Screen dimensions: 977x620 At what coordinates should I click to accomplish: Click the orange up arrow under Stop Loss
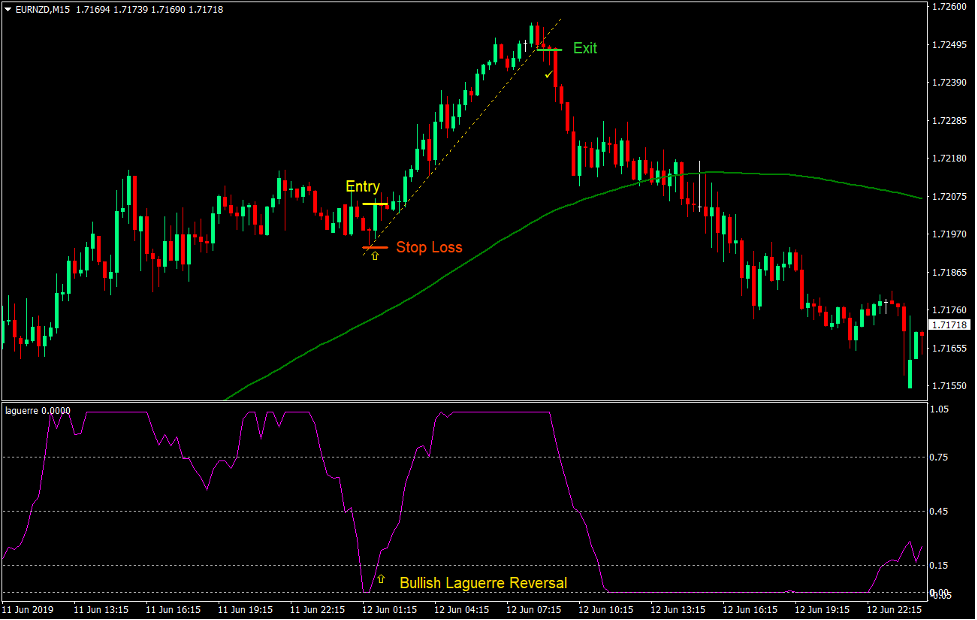[374, 258]
